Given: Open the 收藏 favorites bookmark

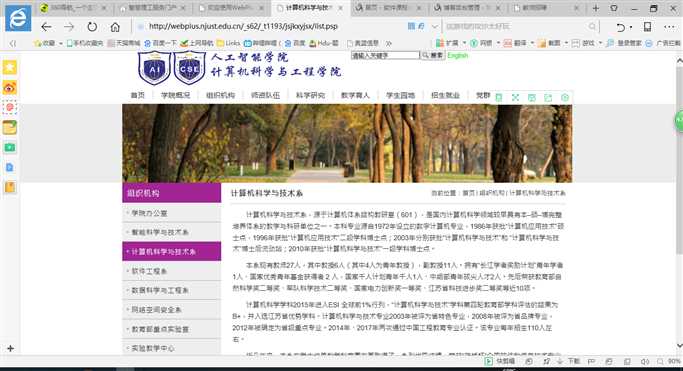Looking at the screenshot, I should (x=45, y=43).
